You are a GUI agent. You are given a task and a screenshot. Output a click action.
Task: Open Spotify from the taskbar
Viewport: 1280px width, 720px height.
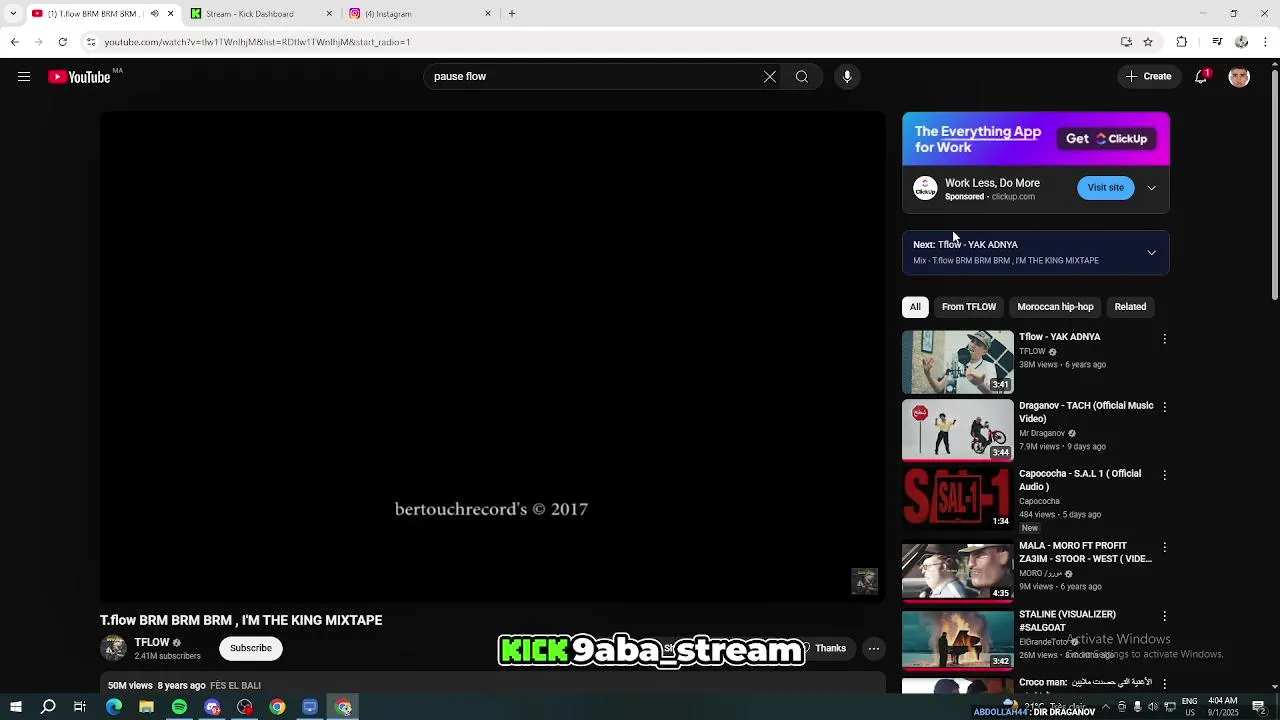coord(179,707)
